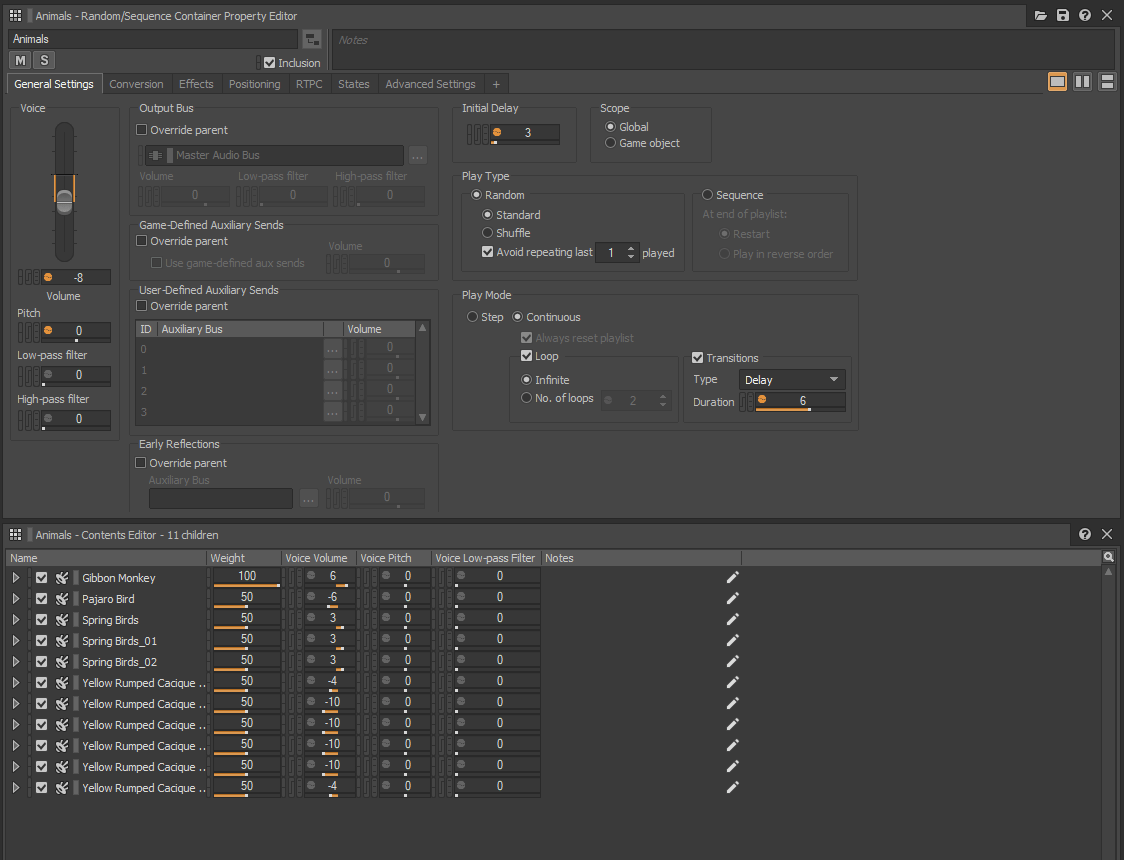Switch to the Effects tab

(196, 84)
